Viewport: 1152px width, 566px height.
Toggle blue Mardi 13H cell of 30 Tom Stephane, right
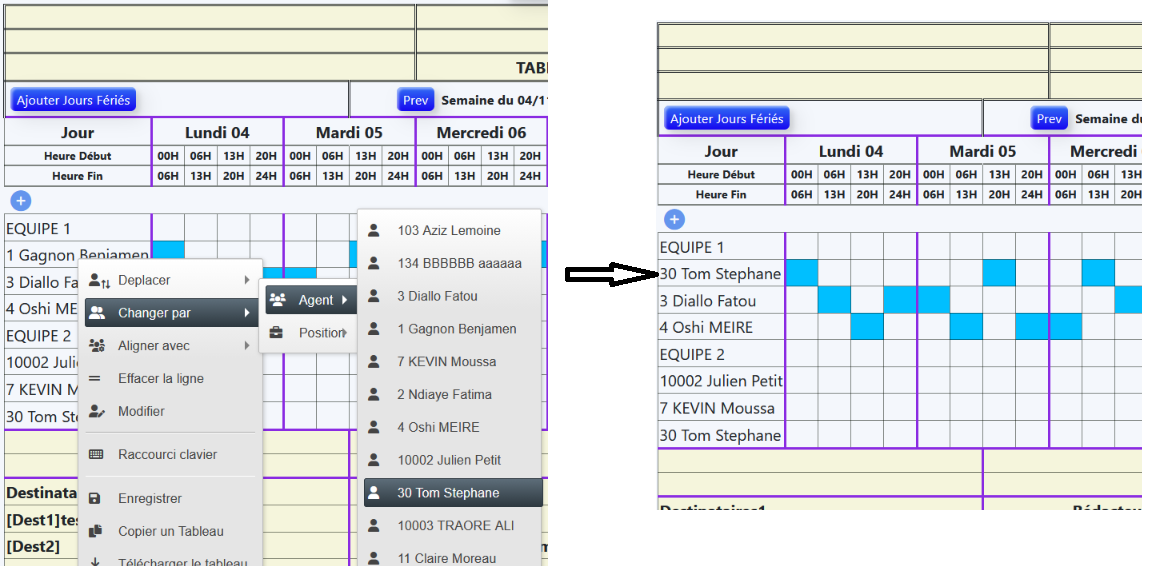coord(999,273)
